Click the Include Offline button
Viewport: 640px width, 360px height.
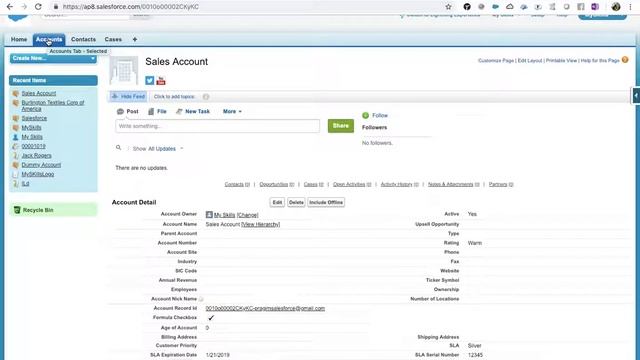coord(326,202)
